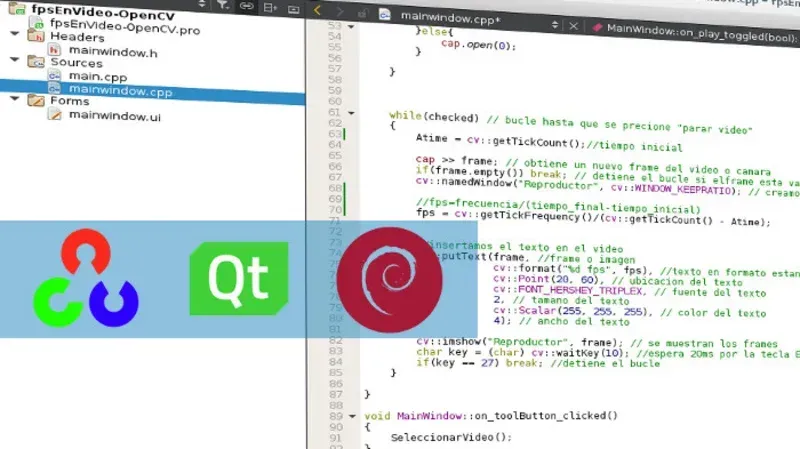
Task: Click the 'SeleccionarVideo();' call
Action: point(451,437)
